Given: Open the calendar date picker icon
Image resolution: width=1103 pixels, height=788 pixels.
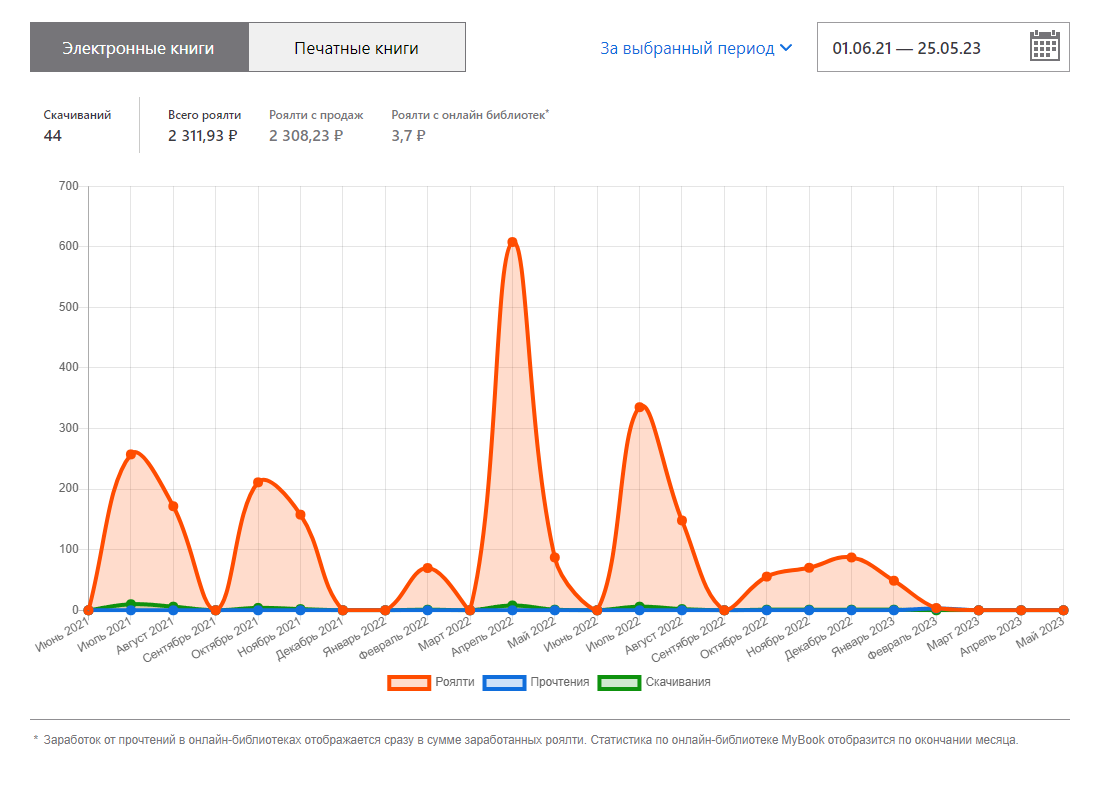Looking at the screenshot, I should tap(1044, 46).
